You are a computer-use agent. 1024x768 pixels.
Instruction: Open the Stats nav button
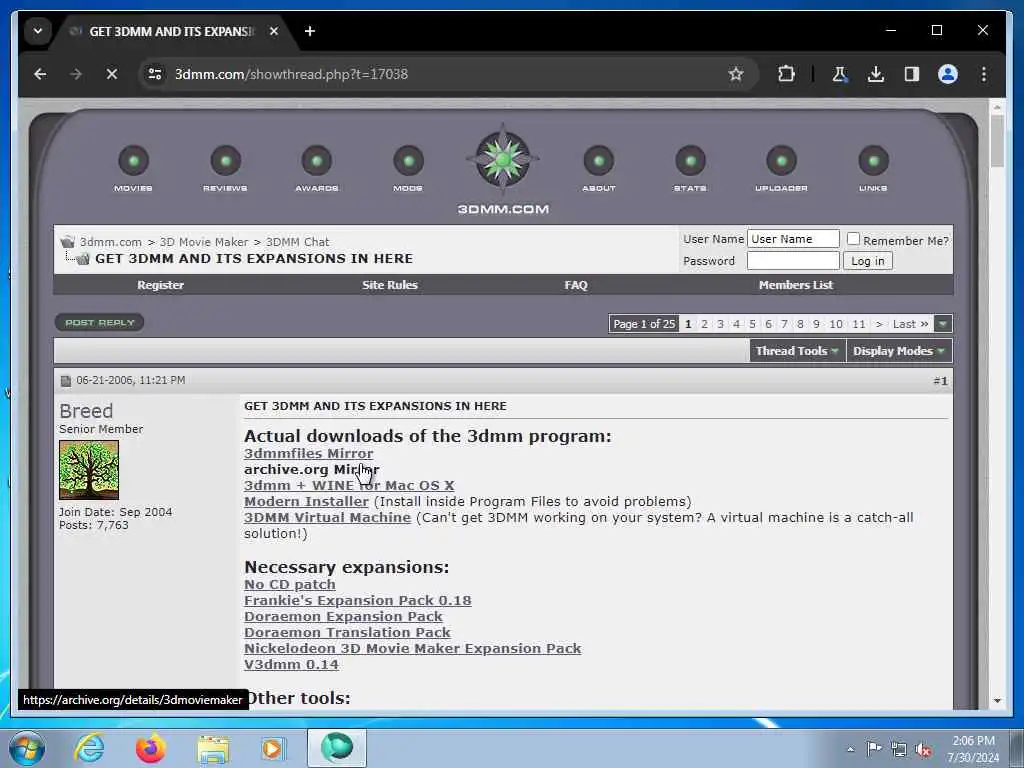point(690,167)
